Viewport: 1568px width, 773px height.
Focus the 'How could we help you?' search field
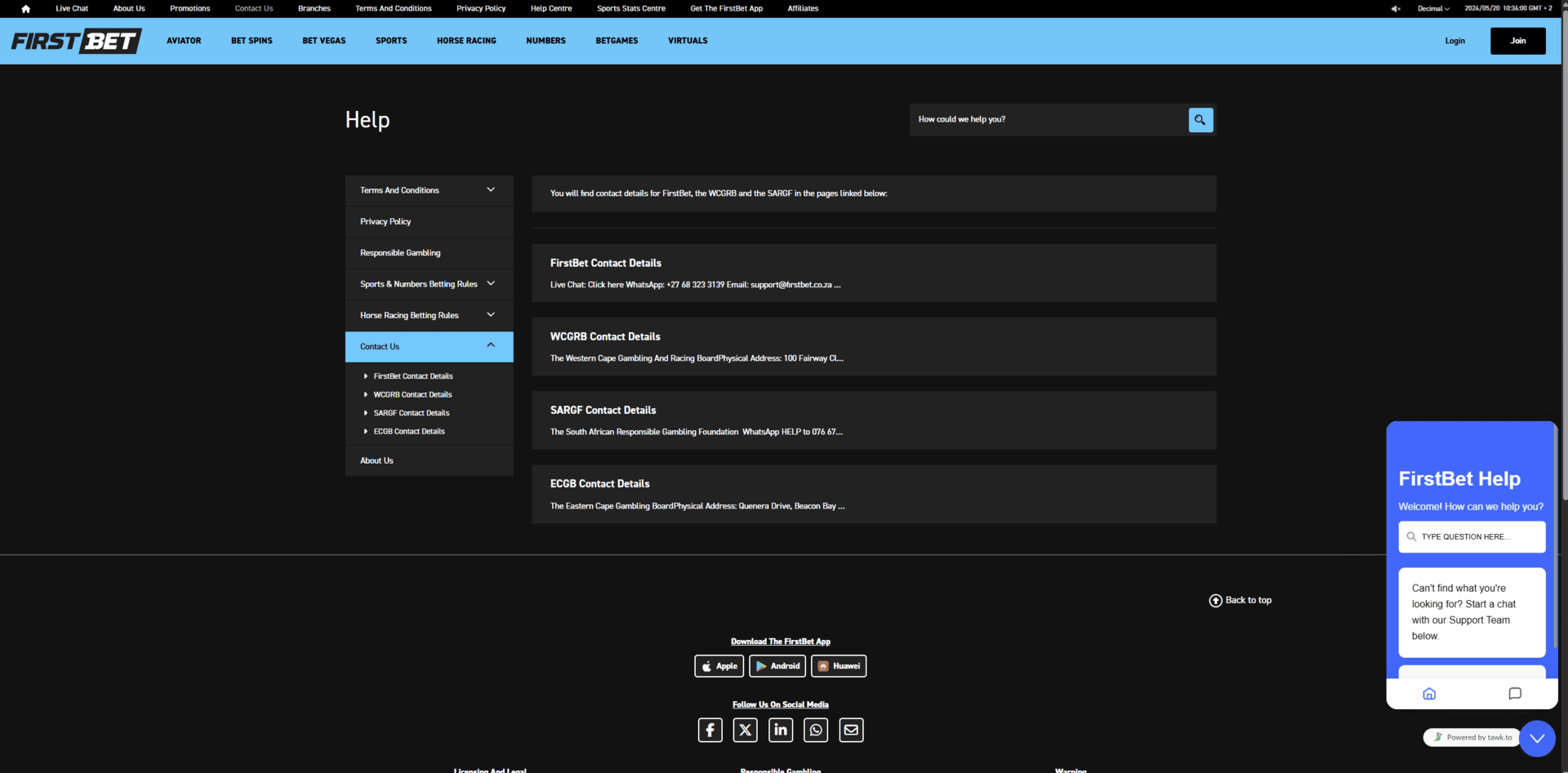1049,120
